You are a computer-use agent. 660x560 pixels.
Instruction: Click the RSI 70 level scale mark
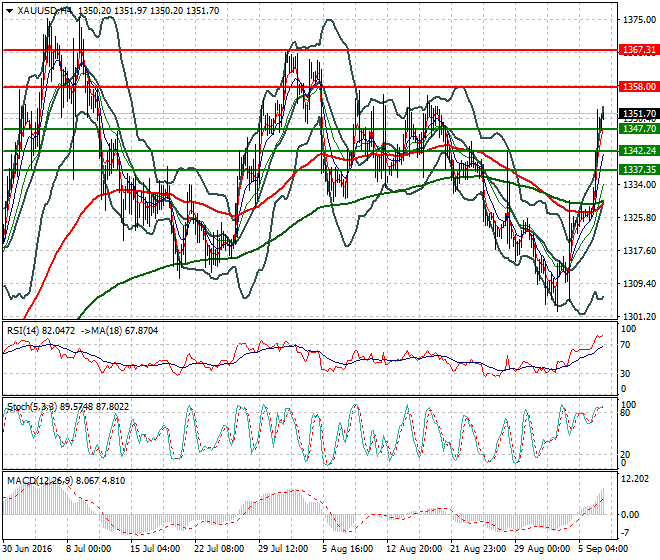(628, 346)
